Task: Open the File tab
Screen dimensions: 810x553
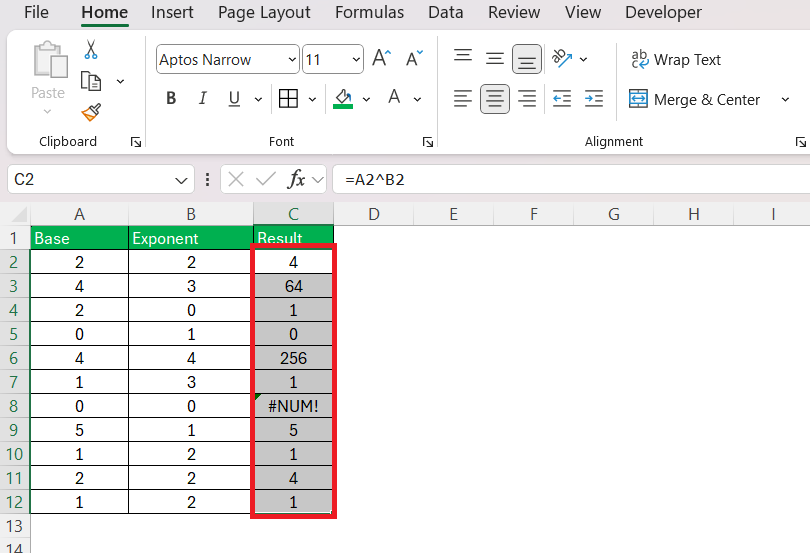Action: coord(36,12)
